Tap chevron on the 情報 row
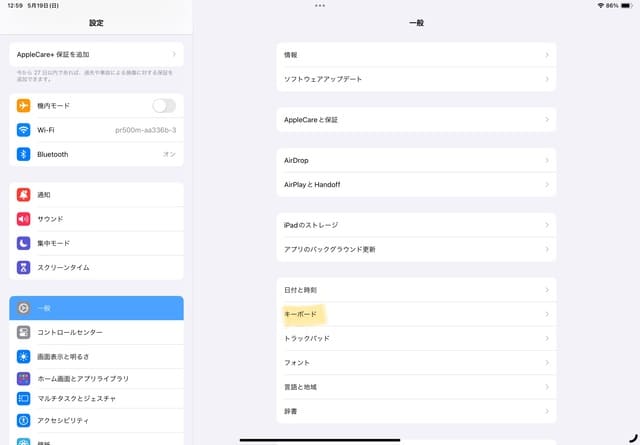Screen dimensions: 640x445 (547, 55)
